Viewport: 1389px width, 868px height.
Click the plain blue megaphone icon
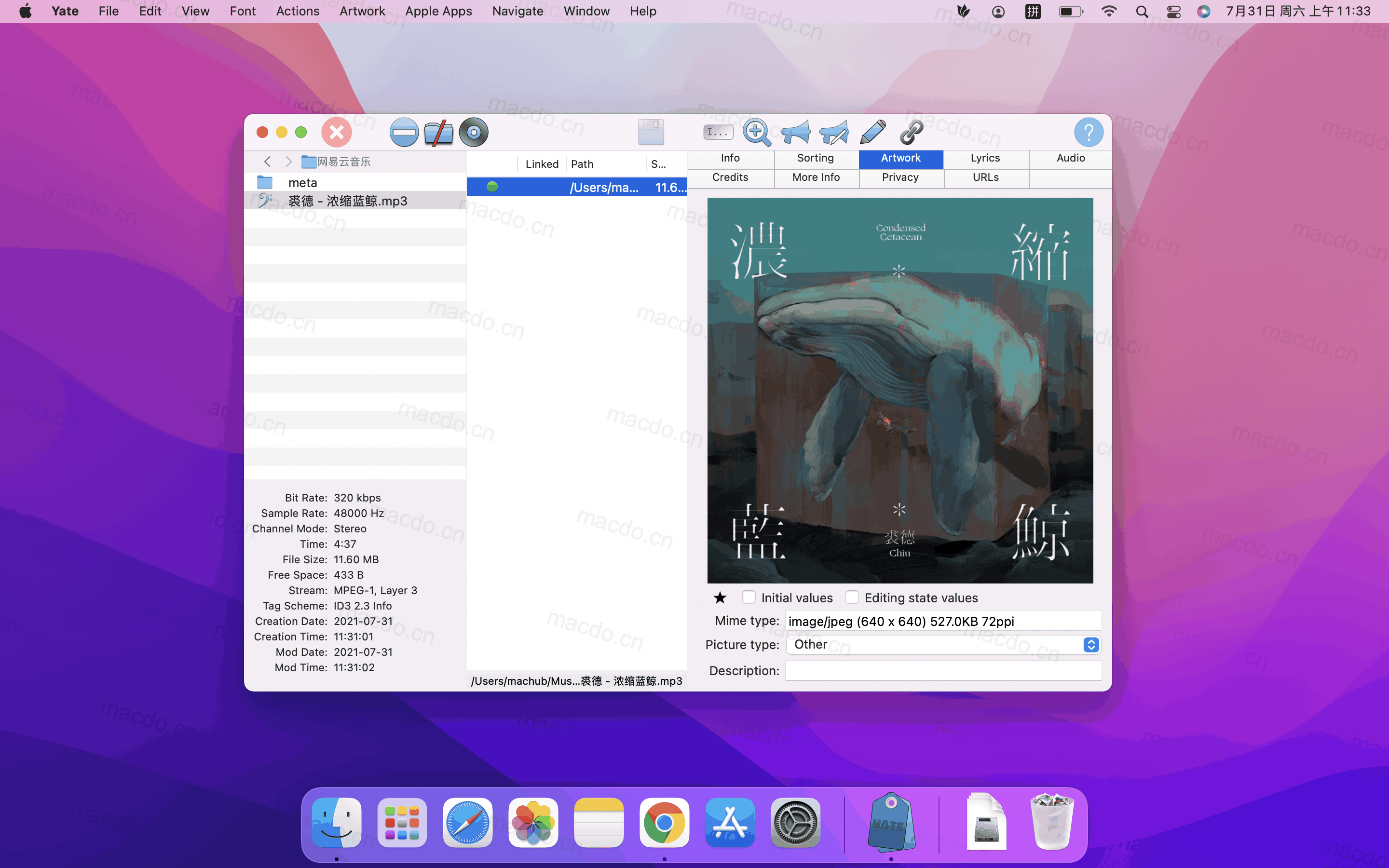point(795,132)
